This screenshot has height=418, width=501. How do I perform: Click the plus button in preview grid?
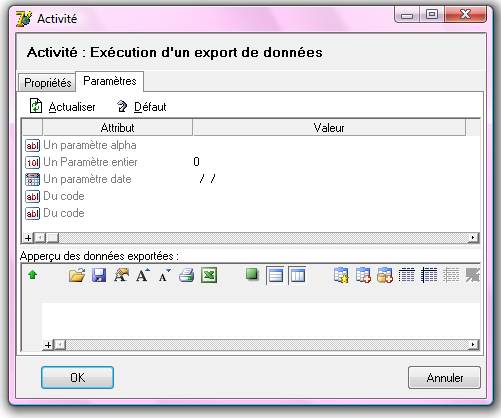(x=48, y=345)
